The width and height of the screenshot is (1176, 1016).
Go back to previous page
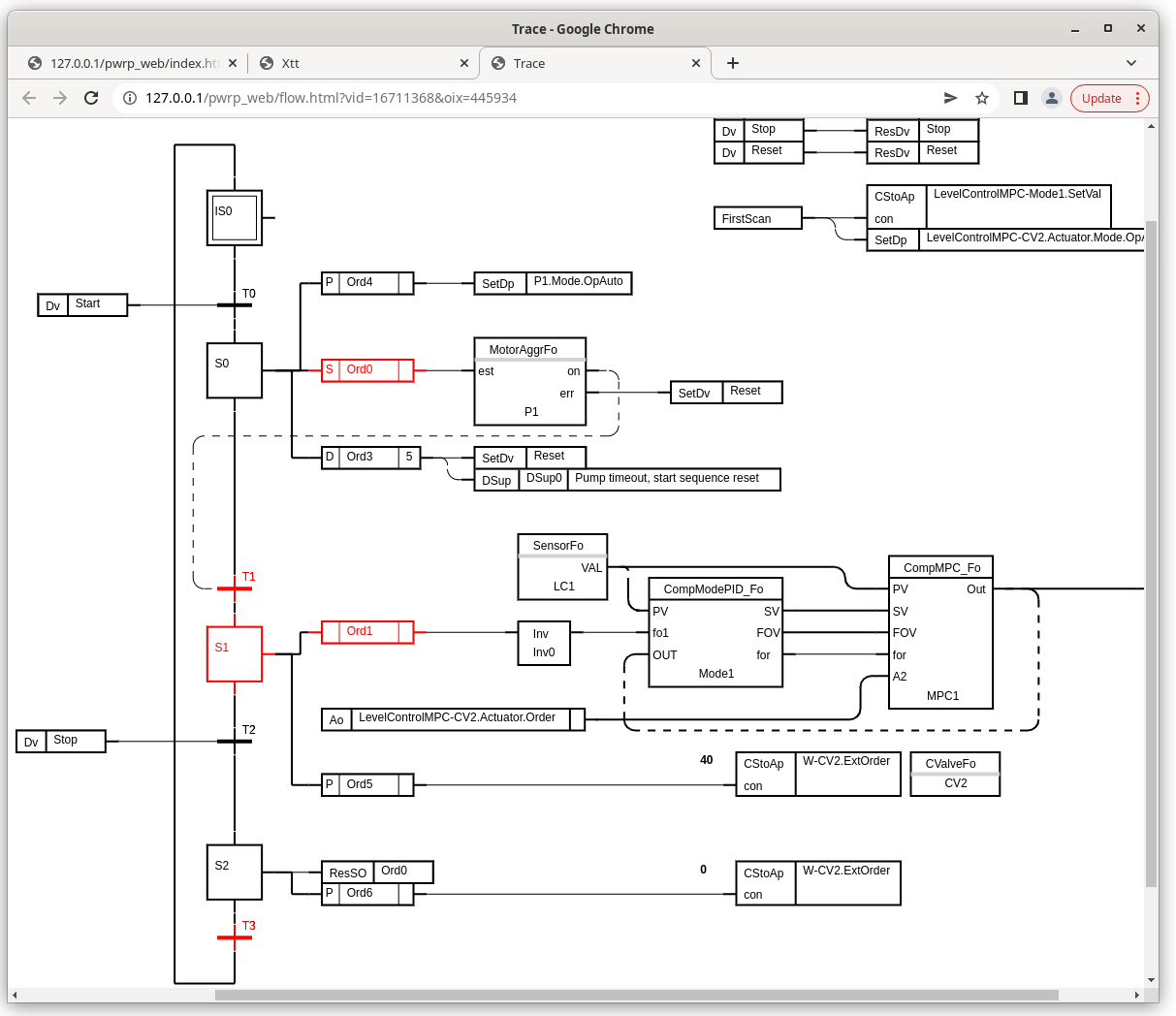pyautogui.click(x=29, y=98)
